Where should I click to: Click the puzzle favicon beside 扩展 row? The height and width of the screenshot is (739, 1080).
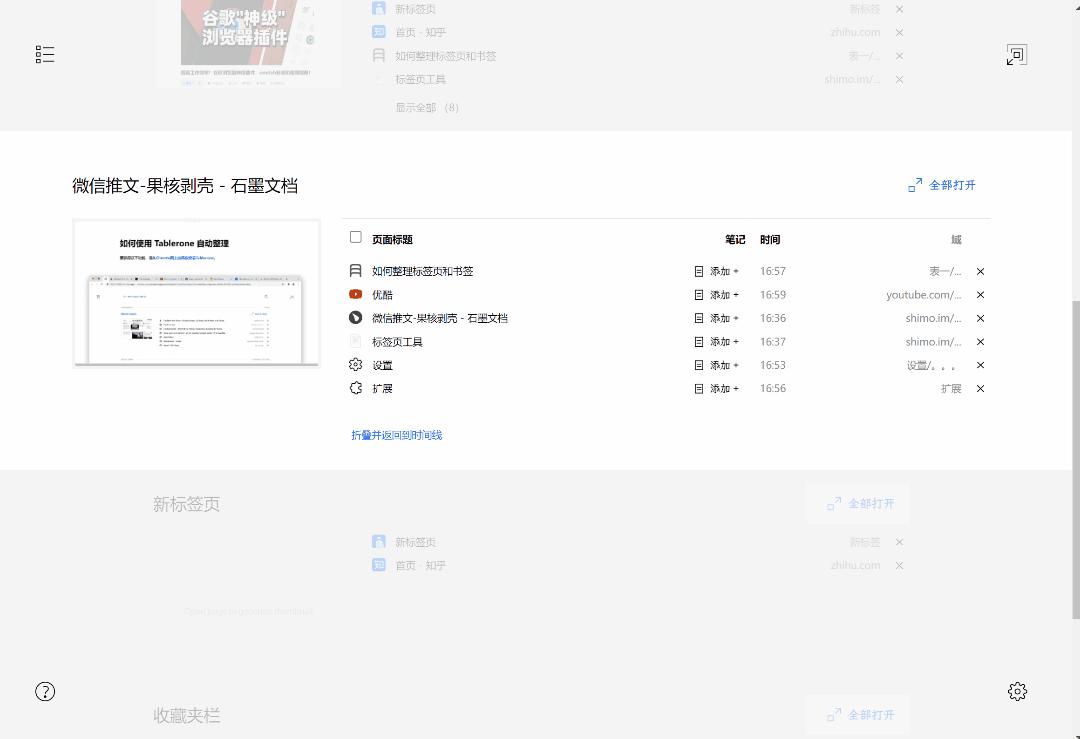[355, 388]
